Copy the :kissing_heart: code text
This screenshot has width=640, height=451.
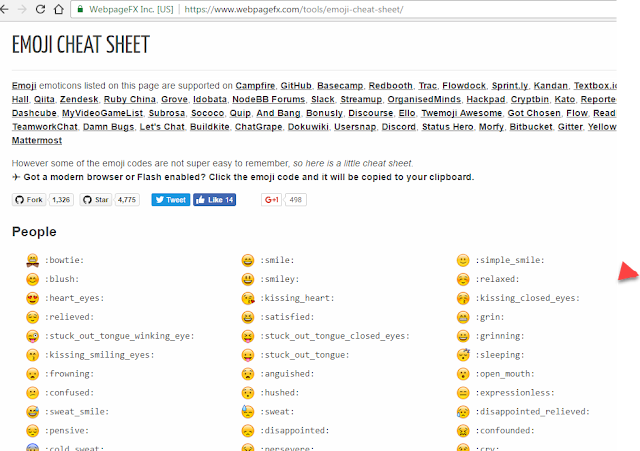tap(297, 298)
